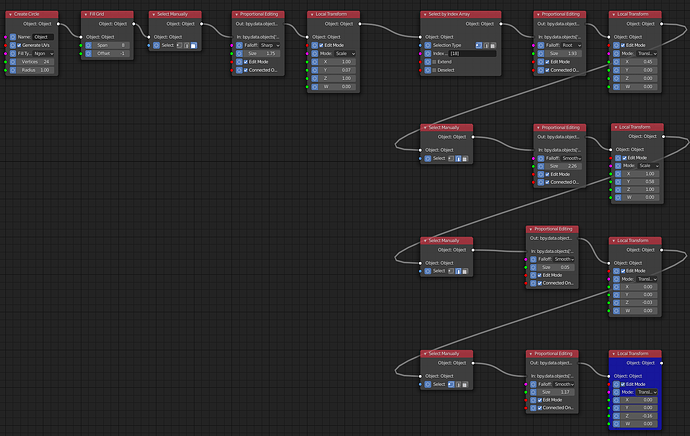This screenshot has width=690, height=436.
Task: Open Falloff Smooth dropdown above Size 1.17
Action: 564,384
